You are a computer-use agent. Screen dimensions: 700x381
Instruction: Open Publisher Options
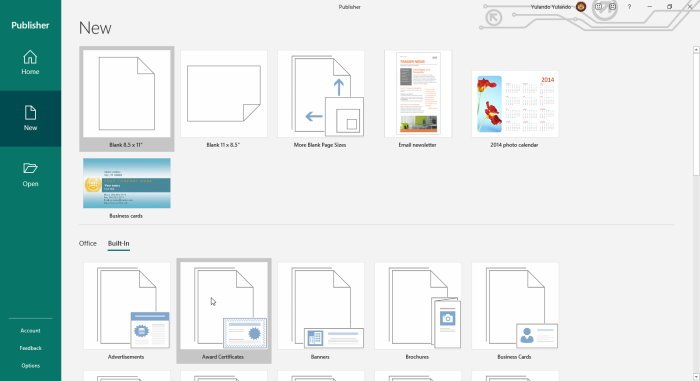coord(30,365)
